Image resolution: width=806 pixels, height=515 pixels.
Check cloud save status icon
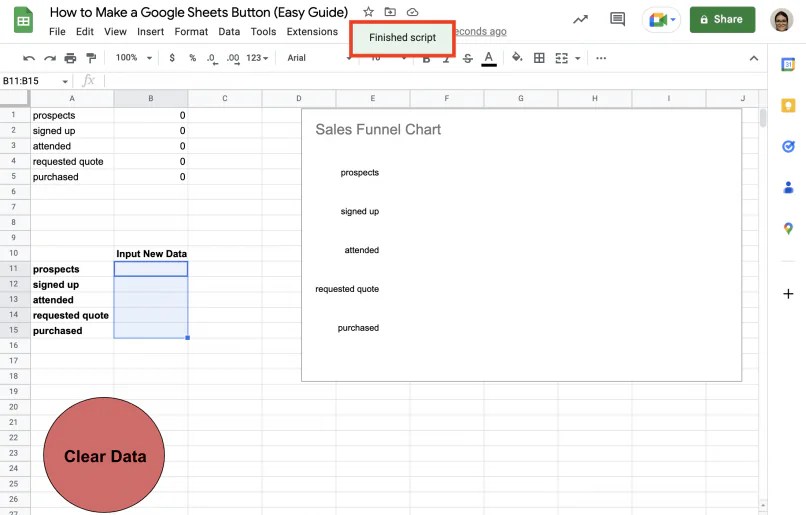point(412,12)
